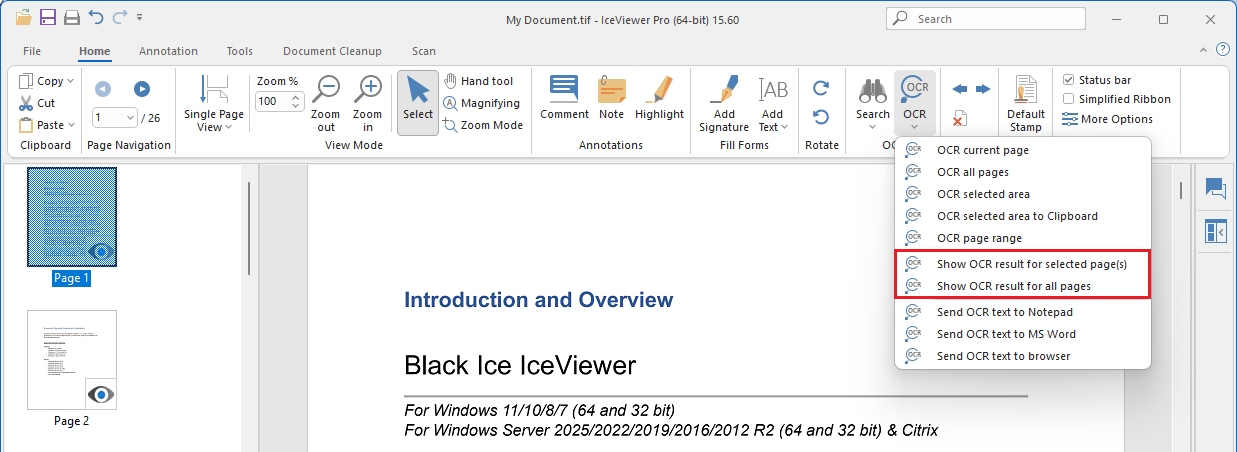Screen dimensions: 1237x452
Task: Open the help question mark icon
Action: (1222, 50)
